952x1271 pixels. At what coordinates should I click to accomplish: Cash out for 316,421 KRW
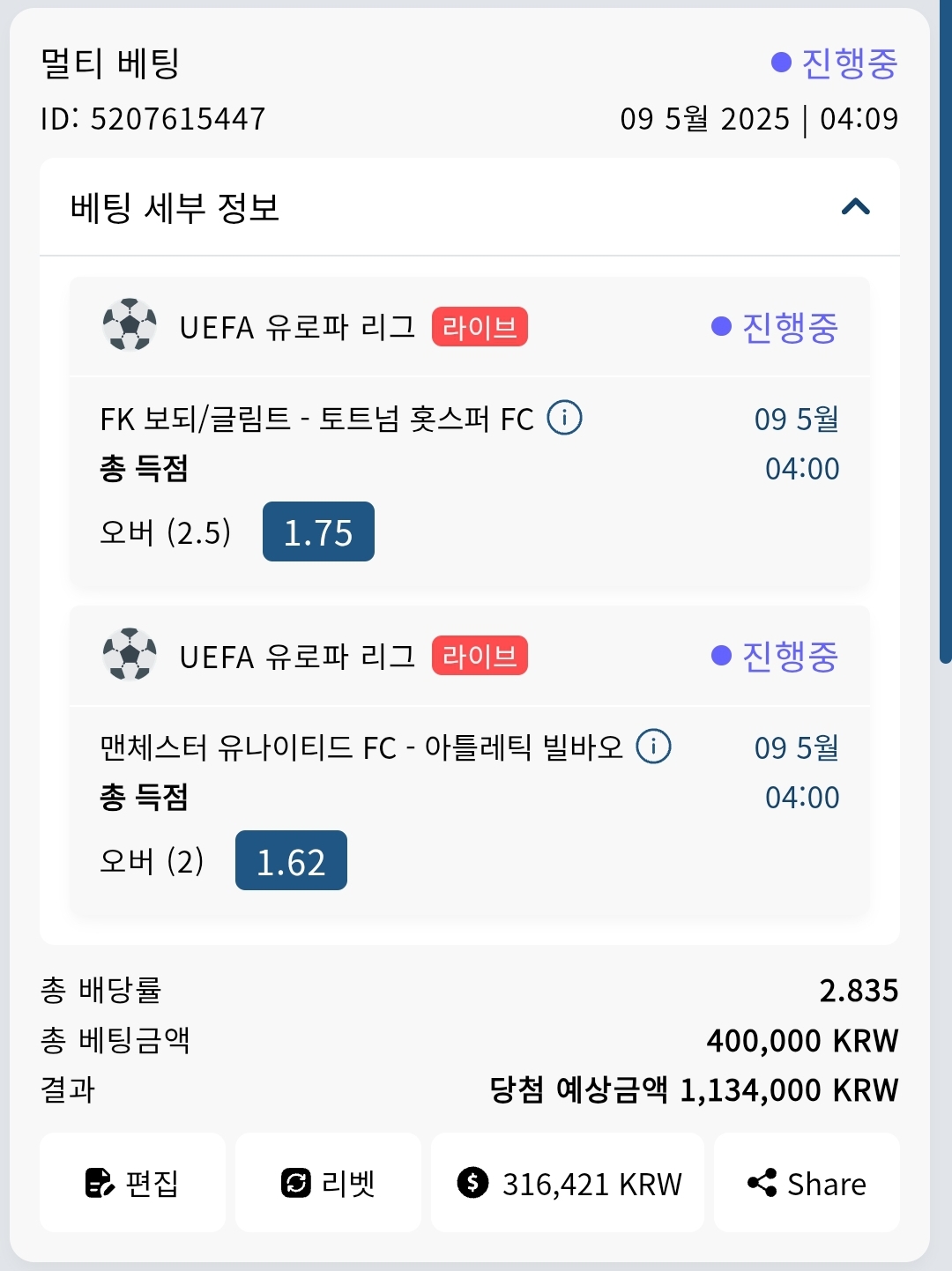[568, 1183]
